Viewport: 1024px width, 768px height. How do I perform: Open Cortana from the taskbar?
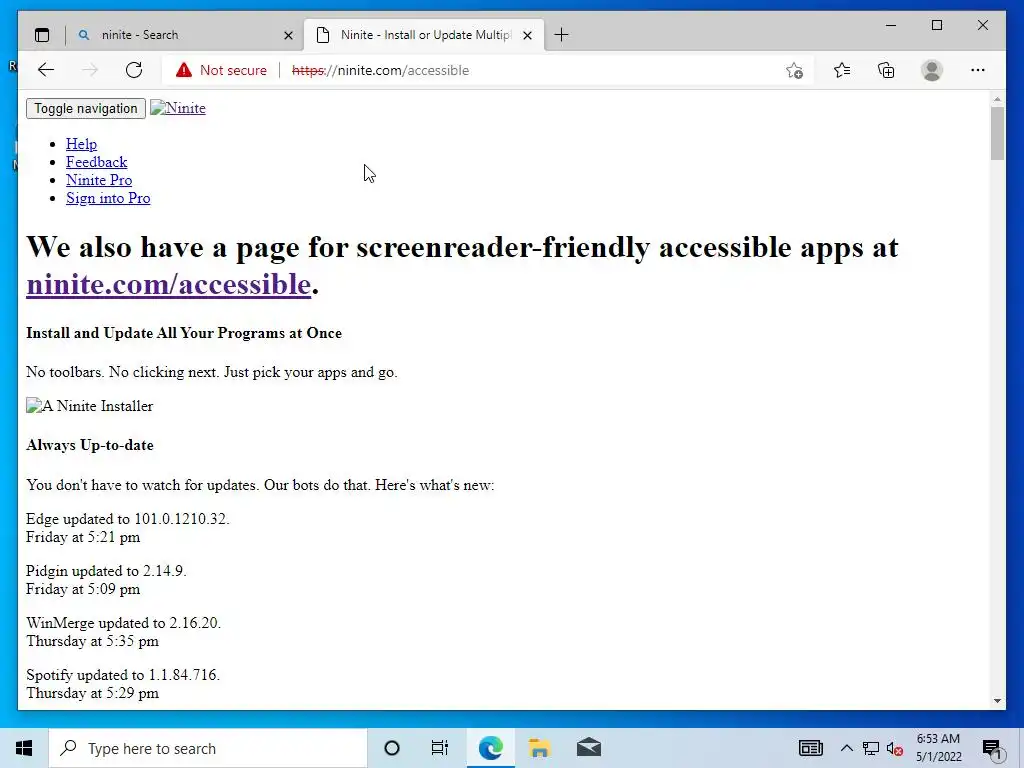[392, 748]
